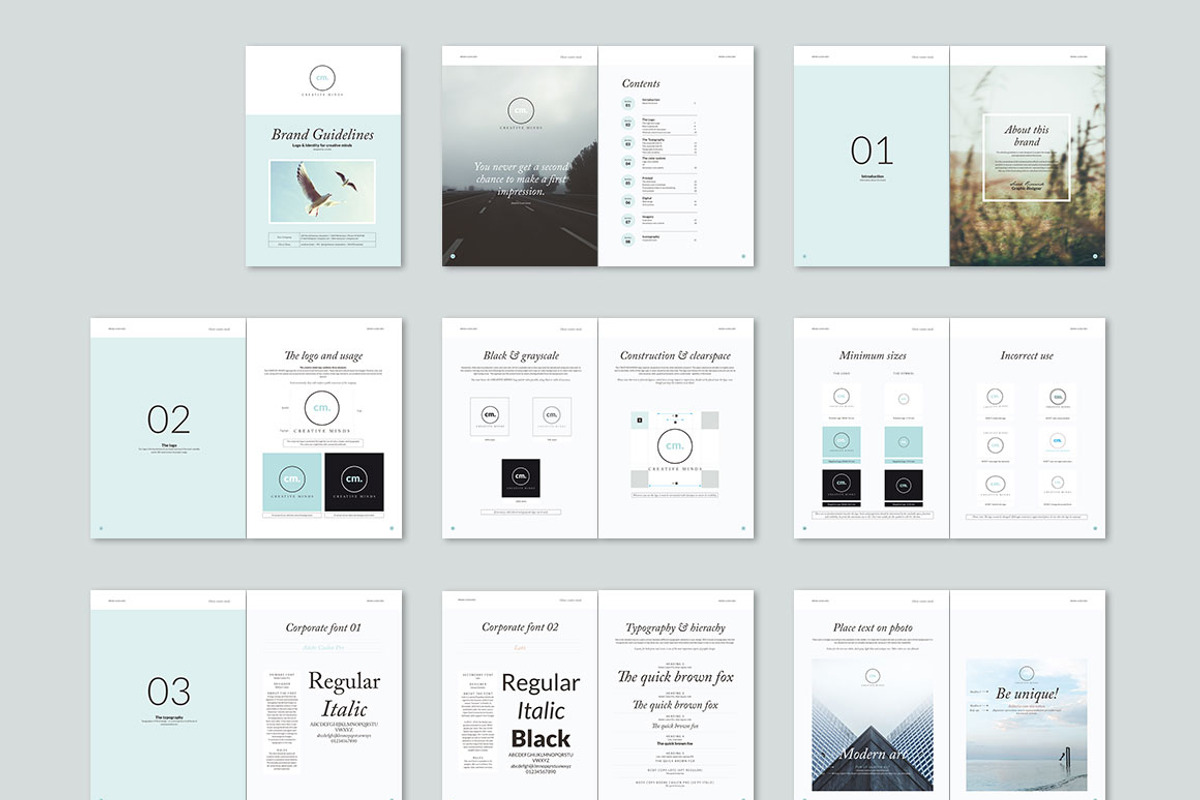Click the 'Place text on photo' heading

click(872, 628)
